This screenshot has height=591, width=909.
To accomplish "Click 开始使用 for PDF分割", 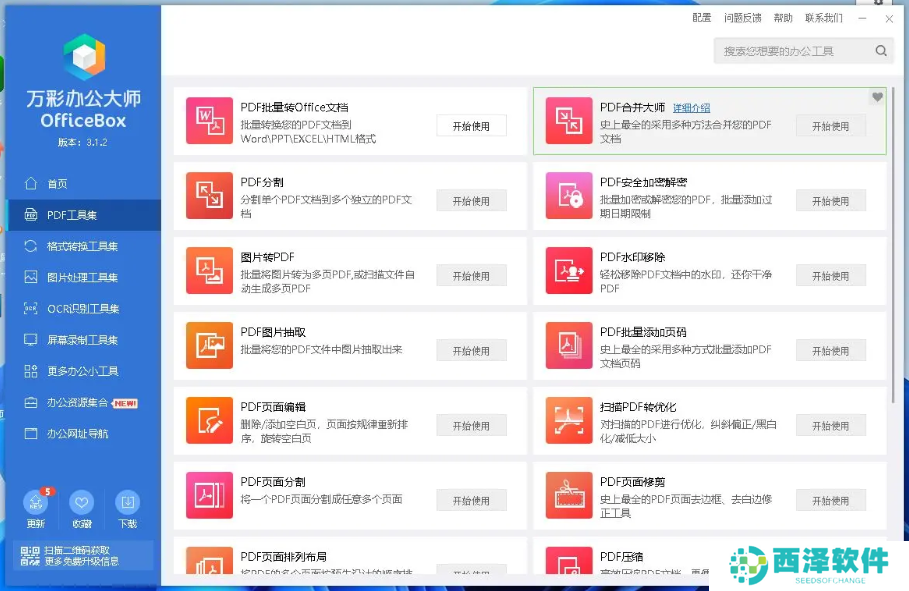I will [471, 201].
